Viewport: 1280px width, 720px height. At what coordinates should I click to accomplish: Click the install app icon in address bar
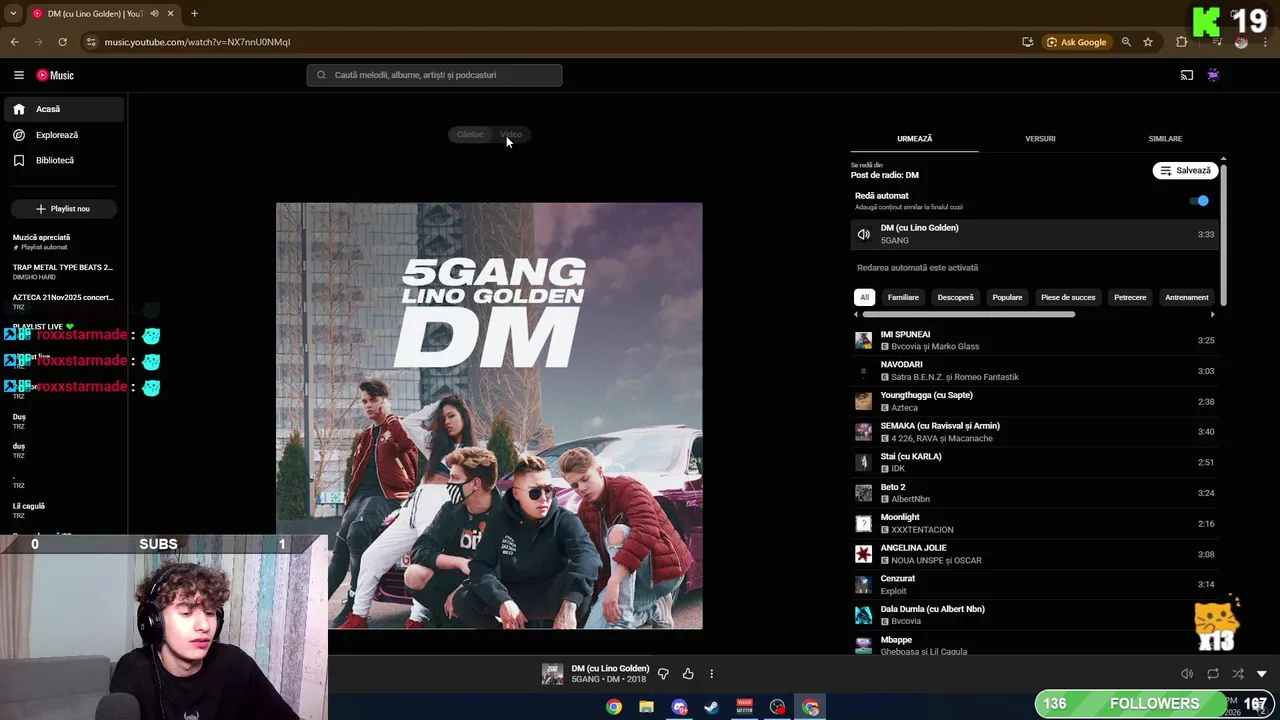coord(1027,42)
